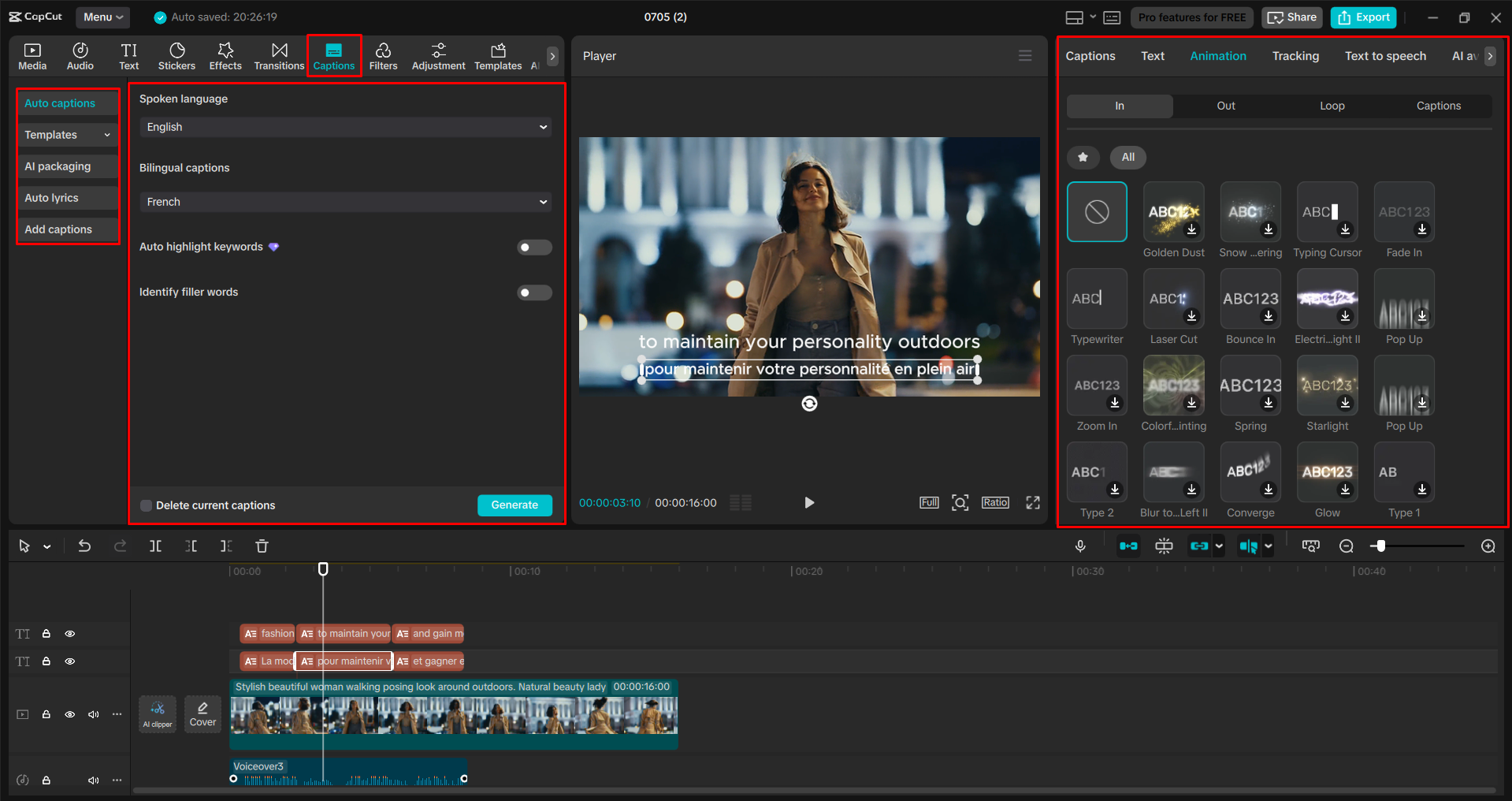Undo the last action

[84, 546]
